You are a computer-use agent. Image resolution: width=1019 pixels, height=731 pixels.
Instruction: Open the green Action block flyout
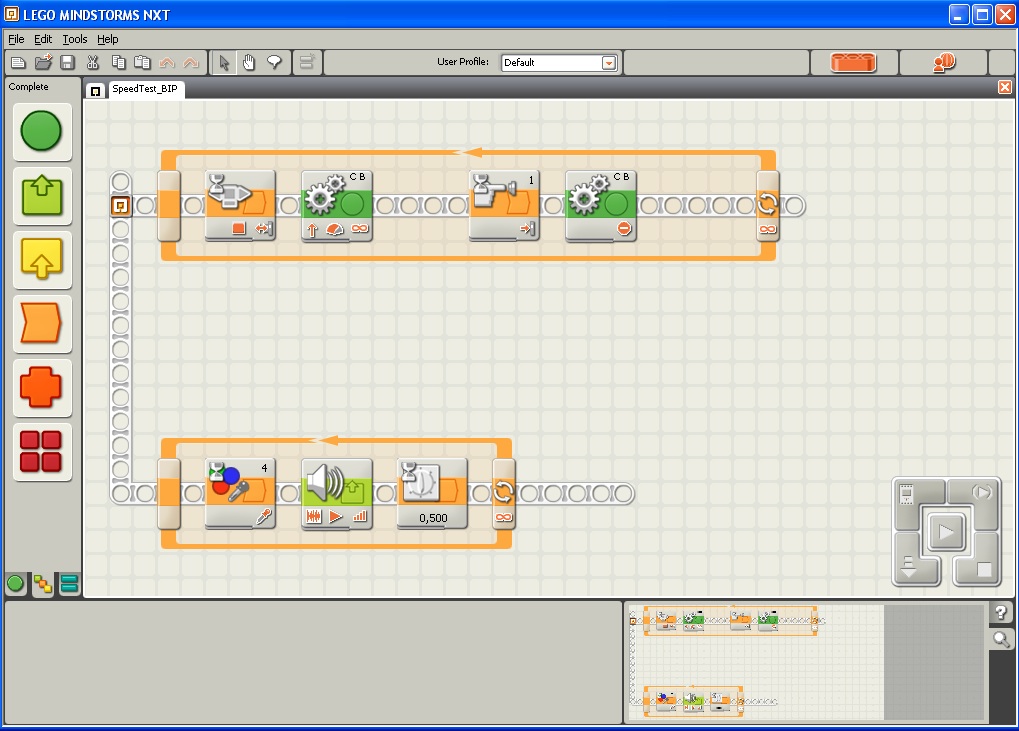[x=42, y=196]
